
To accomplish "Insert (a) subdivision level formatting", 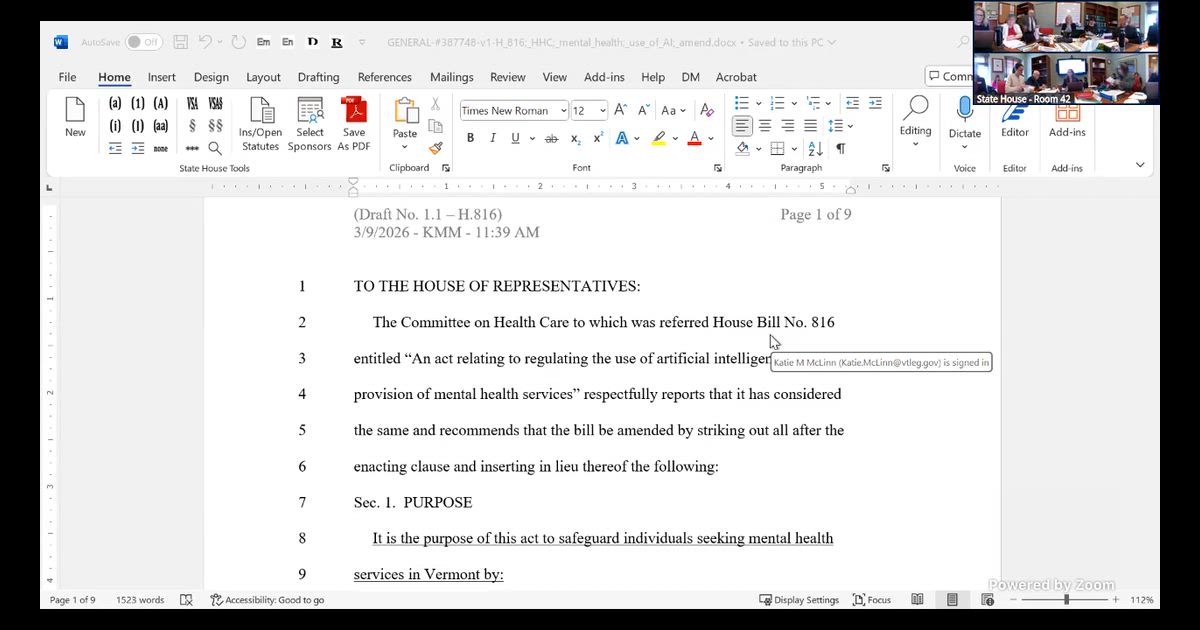I will (x=115, y=104).
